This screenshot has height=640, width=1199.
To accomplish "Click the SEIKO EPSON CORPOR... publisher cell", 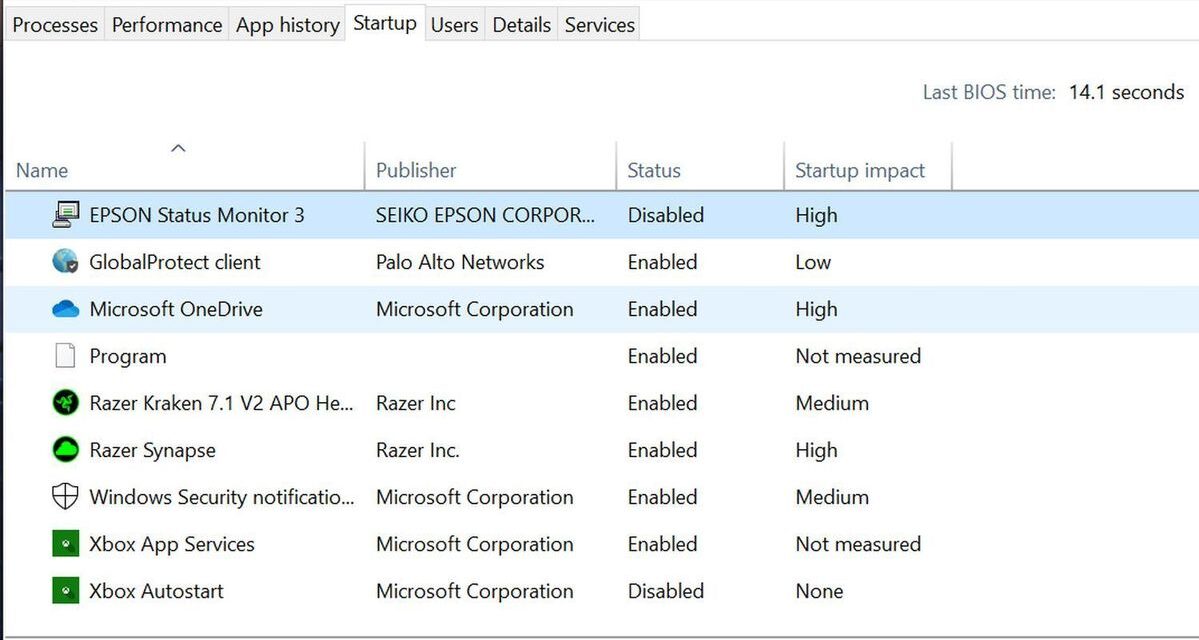I will 486,215.
